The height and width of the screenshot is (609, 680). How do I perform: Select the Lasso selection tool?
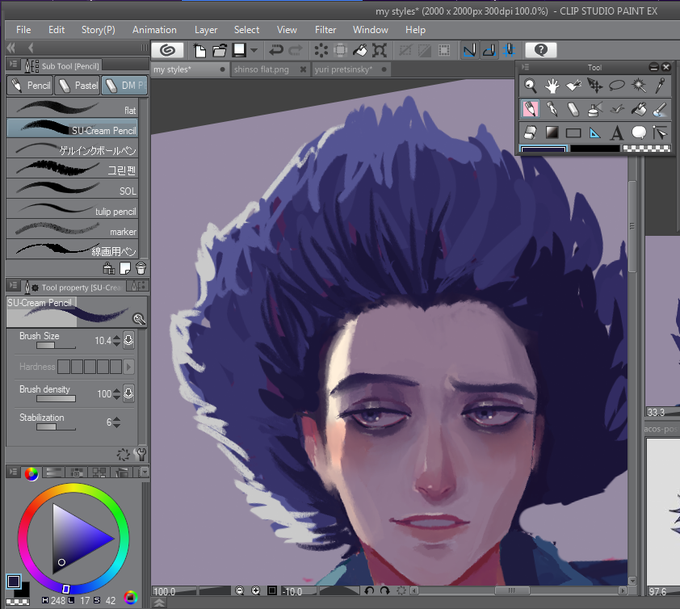(617, 86)
